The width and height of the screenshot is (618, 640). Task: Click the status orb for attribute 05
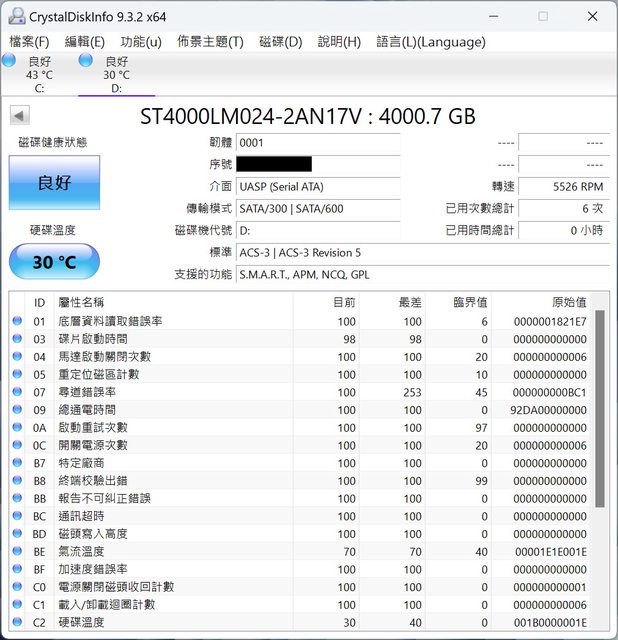(16, 374)
